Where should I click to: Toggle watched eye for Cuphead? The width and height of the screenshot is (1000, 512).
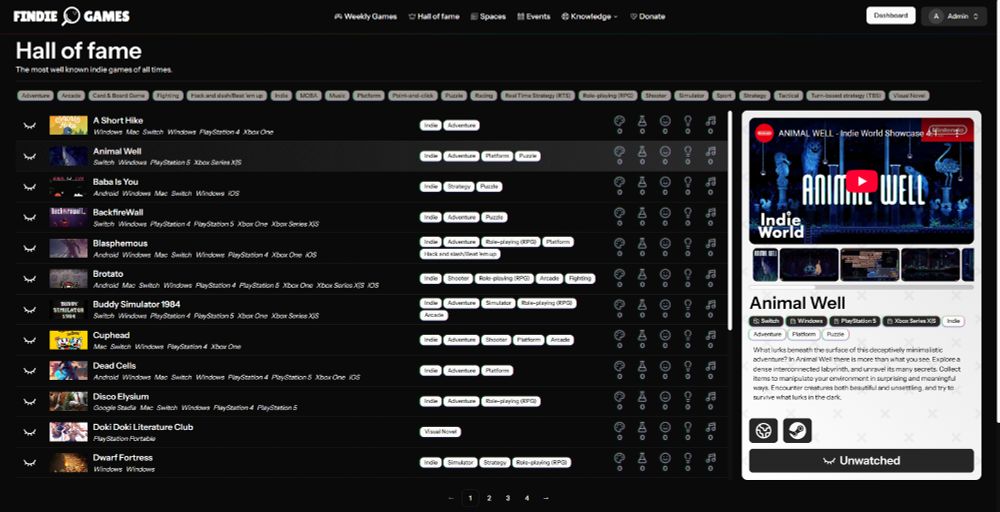coord(29,340)
